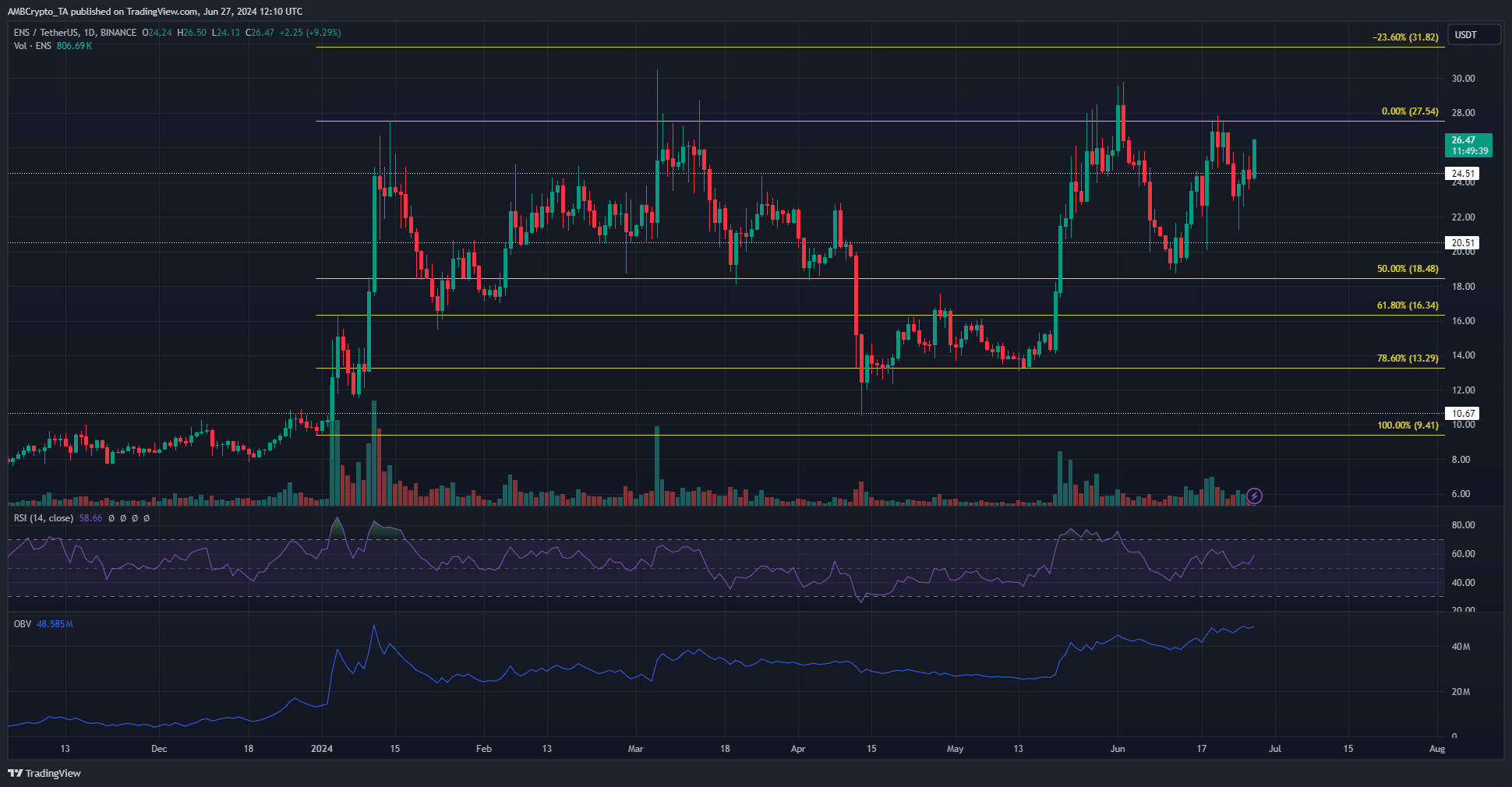Viewport: 1512px width, 787px height.
Task: Select the Vol · ENS indicator label
Action: (33, 46)
